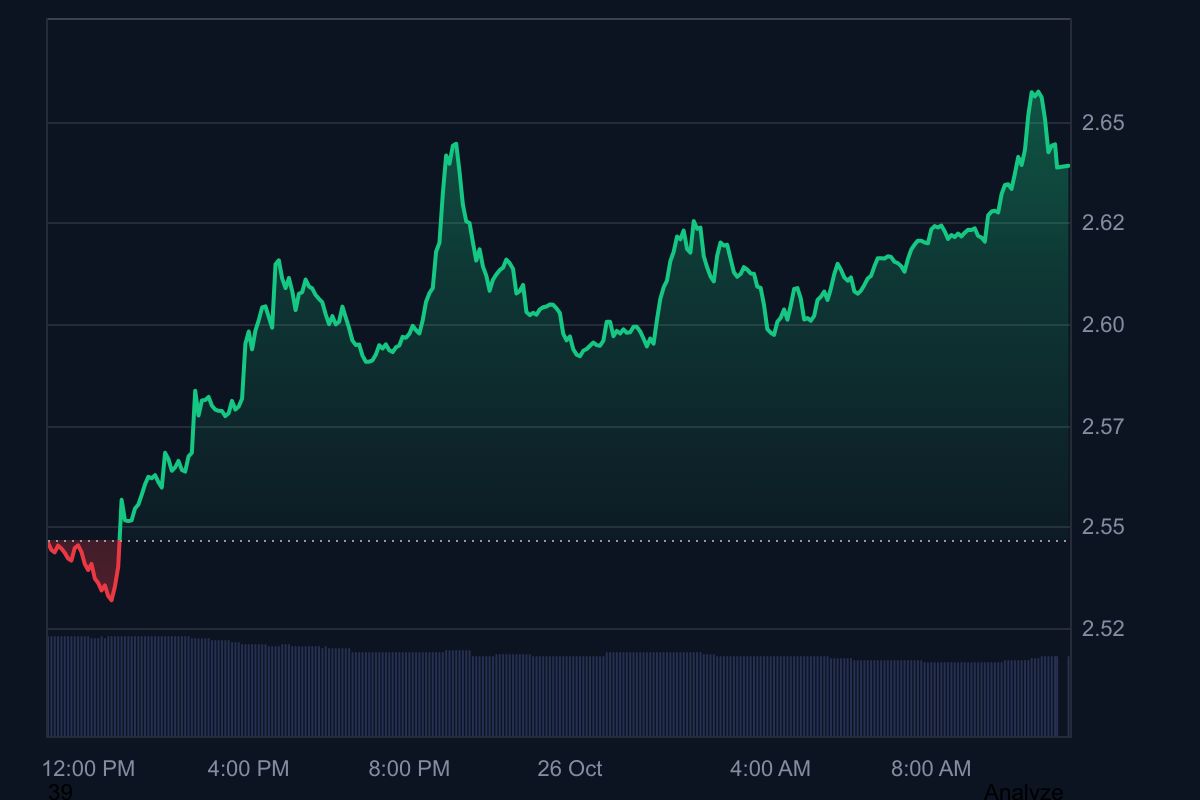Viewport: 1200px width, 800px height.
Task: Select the 26 Oct date marker
Action: [570, 769]
